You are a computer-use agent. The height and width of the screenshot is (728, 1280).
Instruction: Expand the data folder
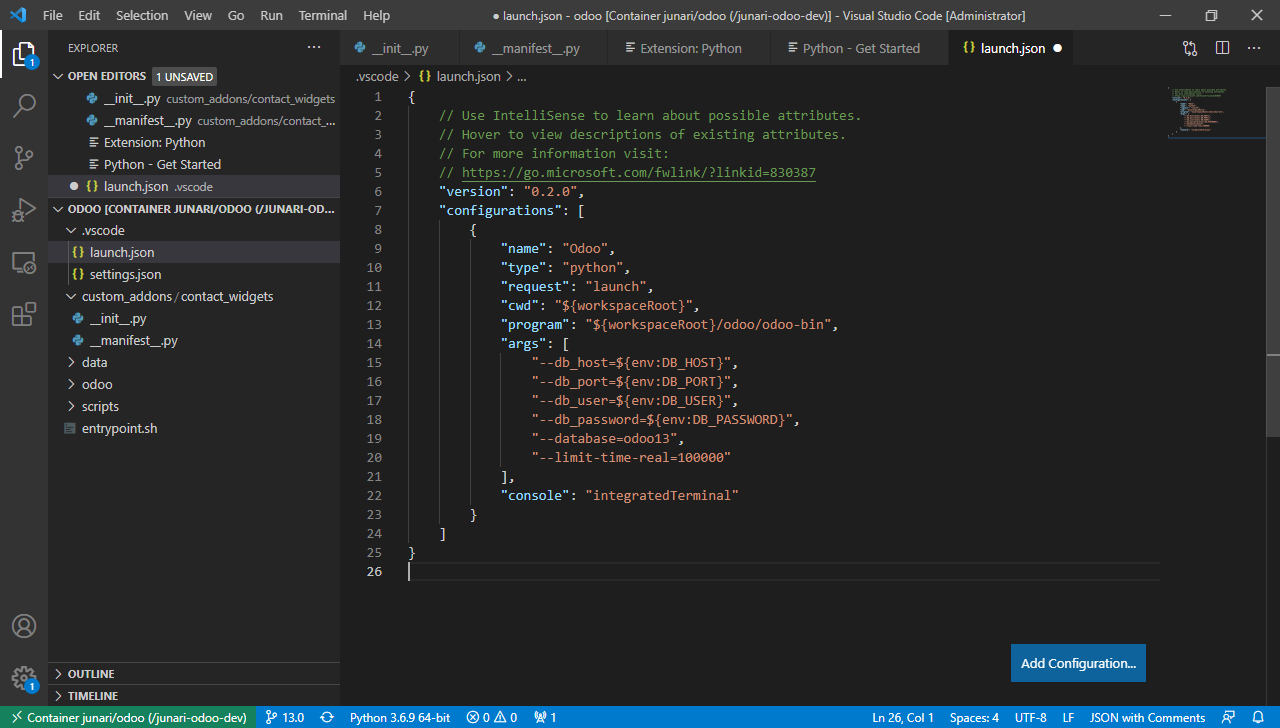point(94,362)
